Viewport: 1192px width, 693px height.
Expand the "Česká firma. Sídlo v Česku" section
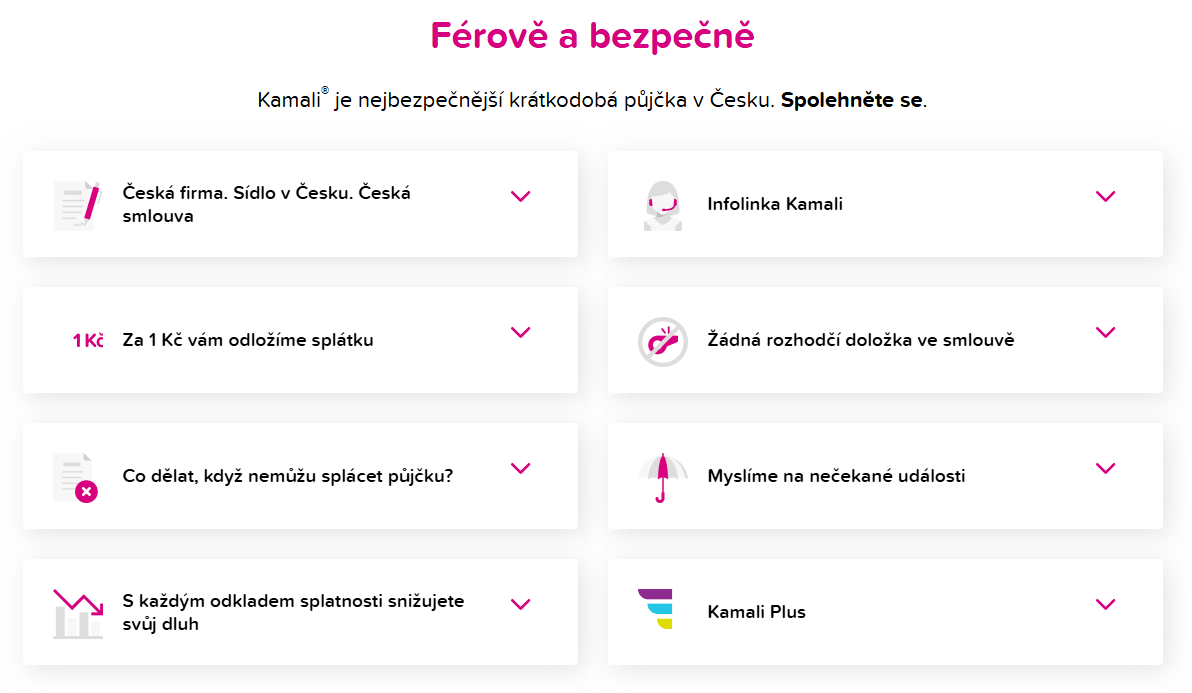point(520,196)
